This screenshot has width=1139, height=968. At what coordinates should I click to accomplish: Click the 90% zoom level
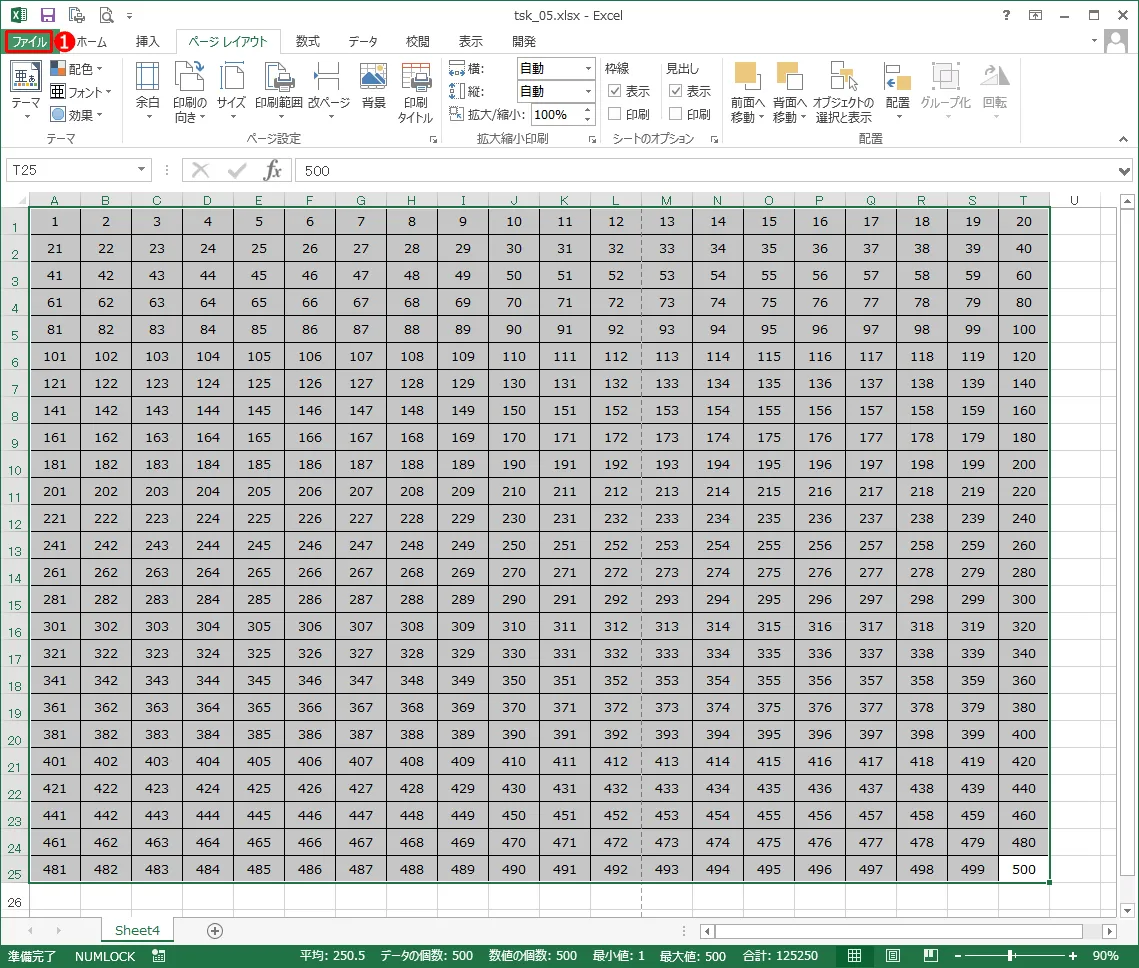(1105, 956)
